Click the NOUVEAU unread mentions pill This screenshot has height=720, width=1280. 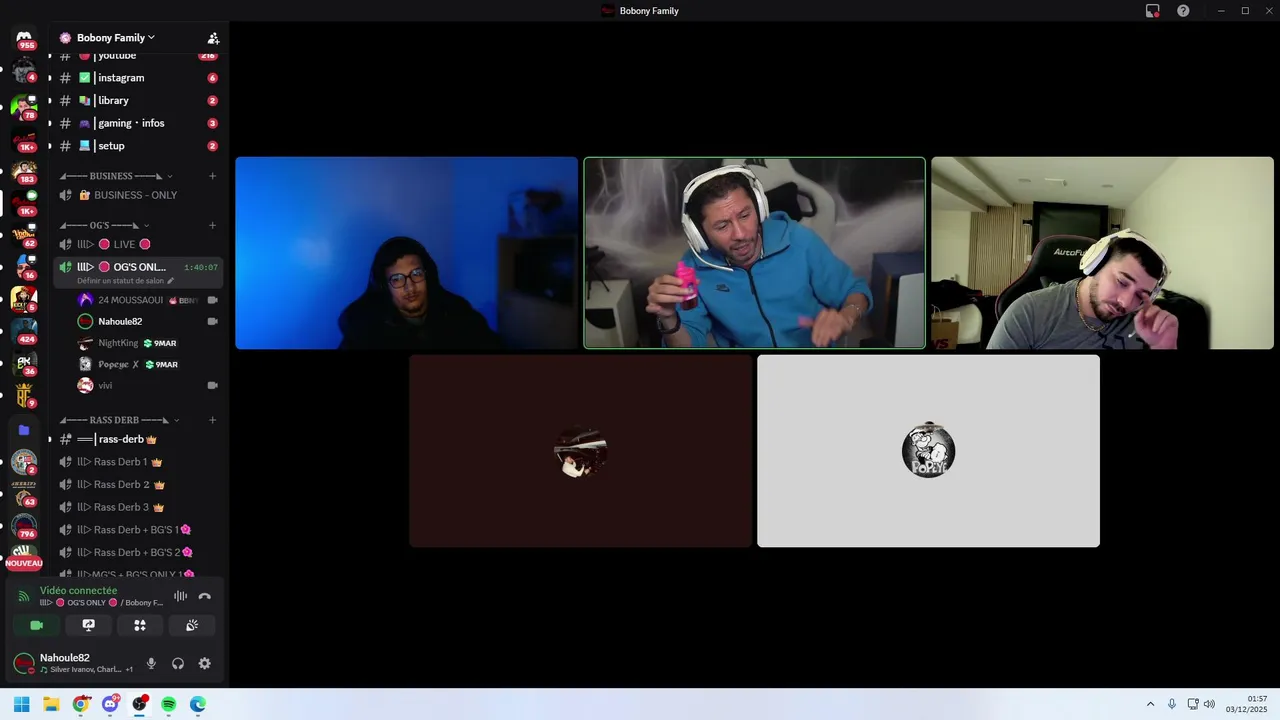click(x=24, y=564)
